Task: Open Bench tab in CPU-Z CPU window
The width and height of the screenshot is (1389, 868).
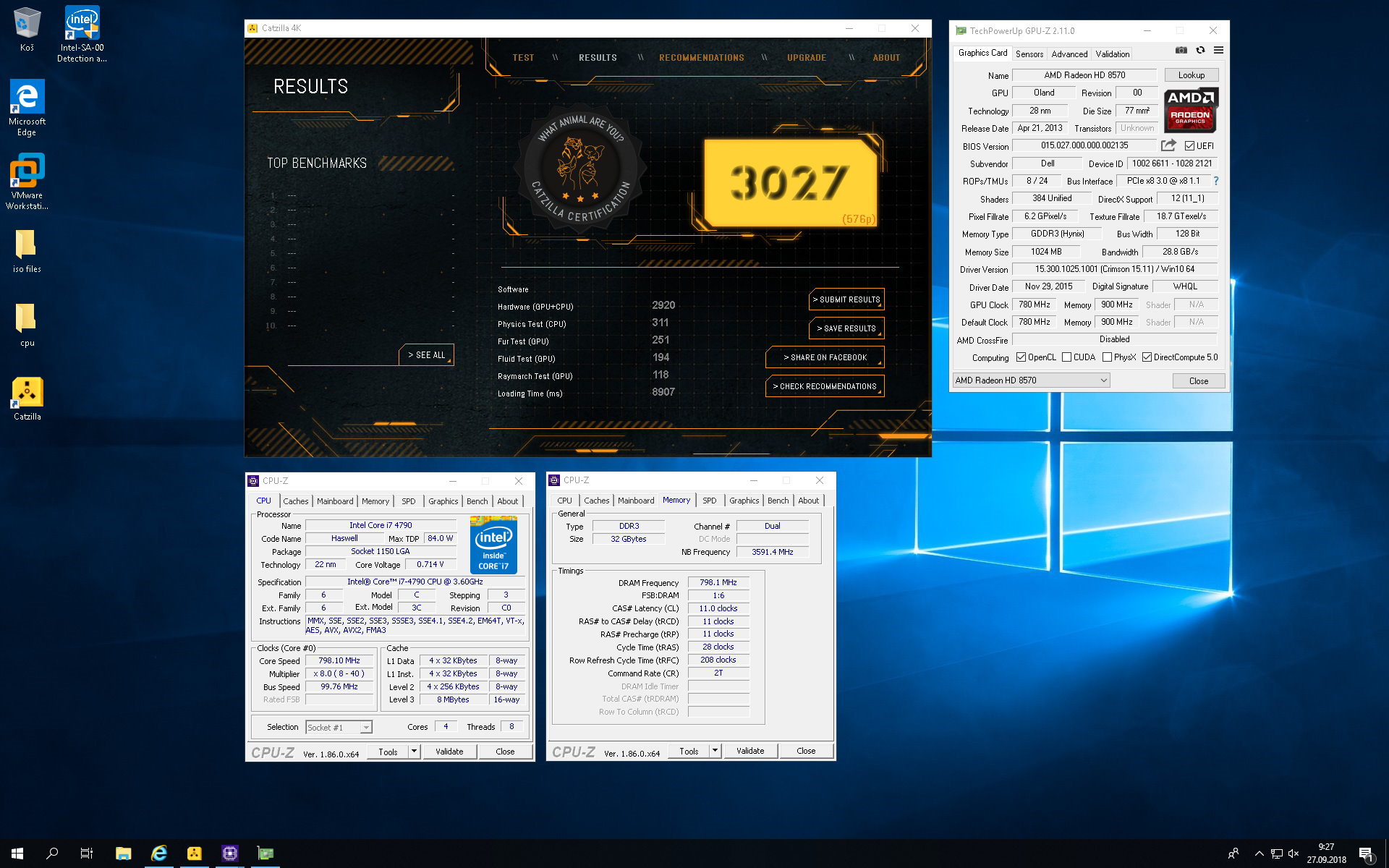Action: pyautogui.click(x=477, y=501)
